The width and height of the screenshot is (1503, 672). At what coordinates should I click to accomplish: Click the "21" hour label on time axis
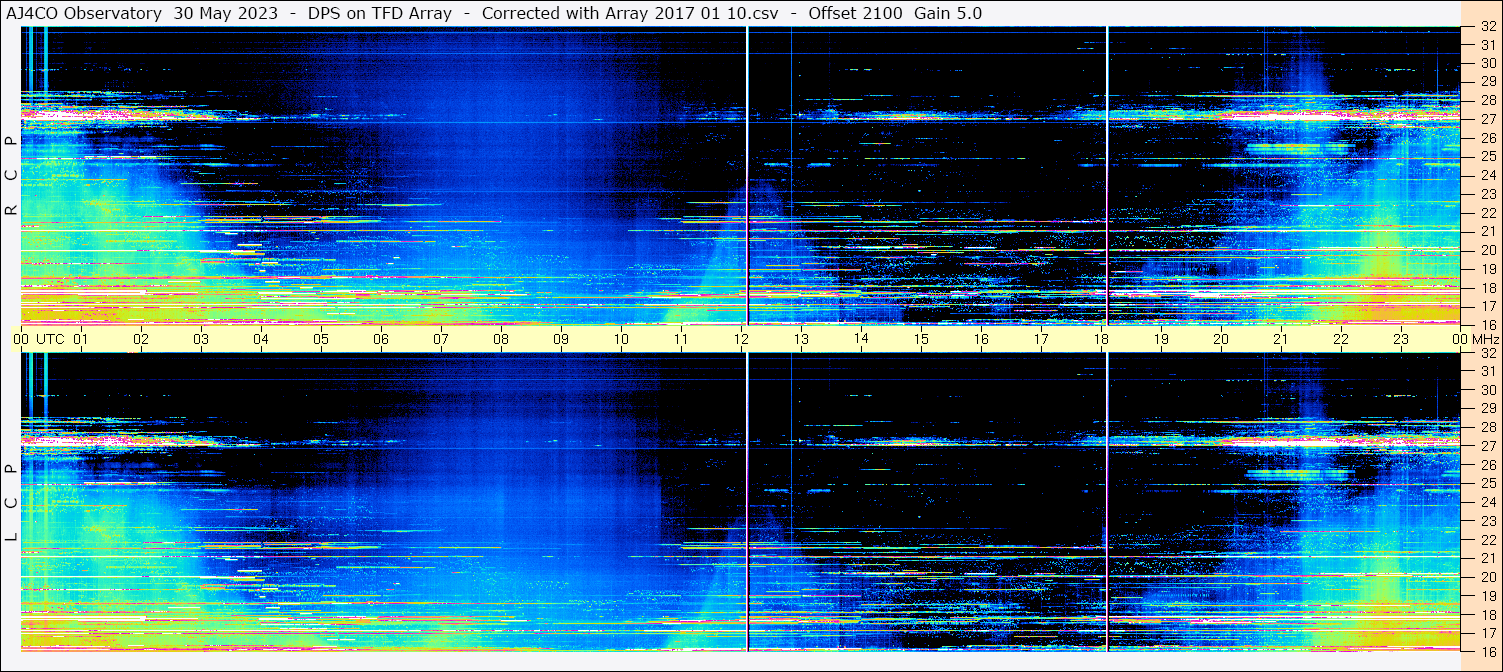[x=1281, y=339]
